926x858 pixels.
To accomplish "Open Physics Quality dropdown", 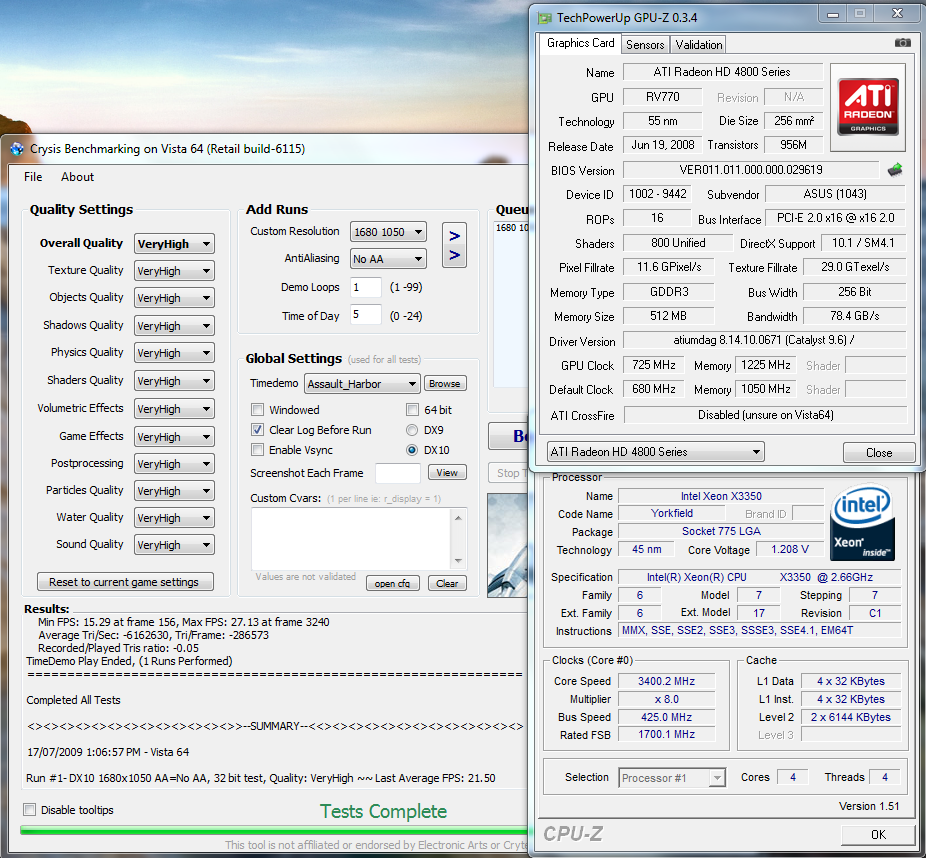I will [x=174, y=353].
